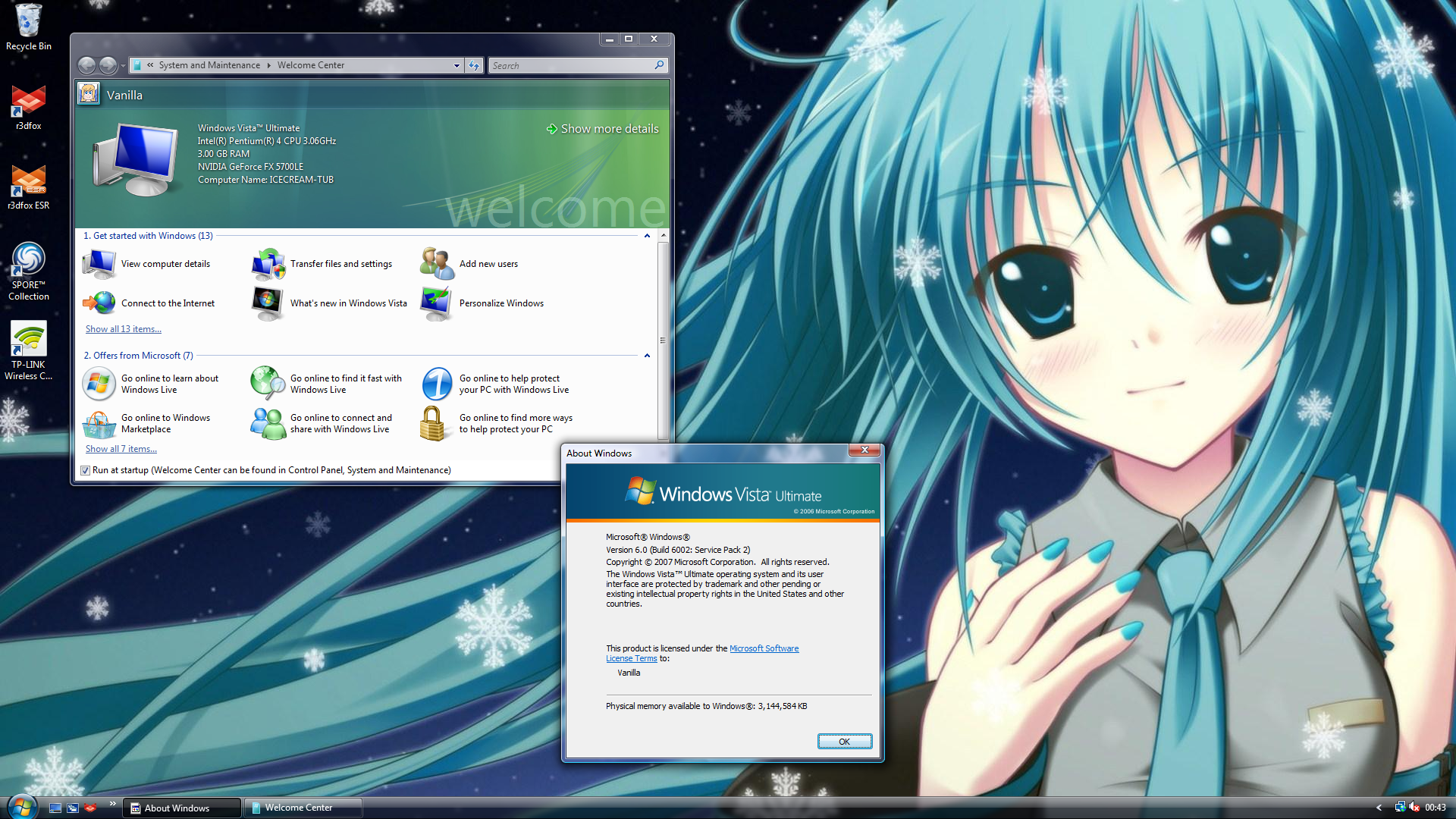1456x819 pixels.
Task: Select Add new users item
Action: 470,264
